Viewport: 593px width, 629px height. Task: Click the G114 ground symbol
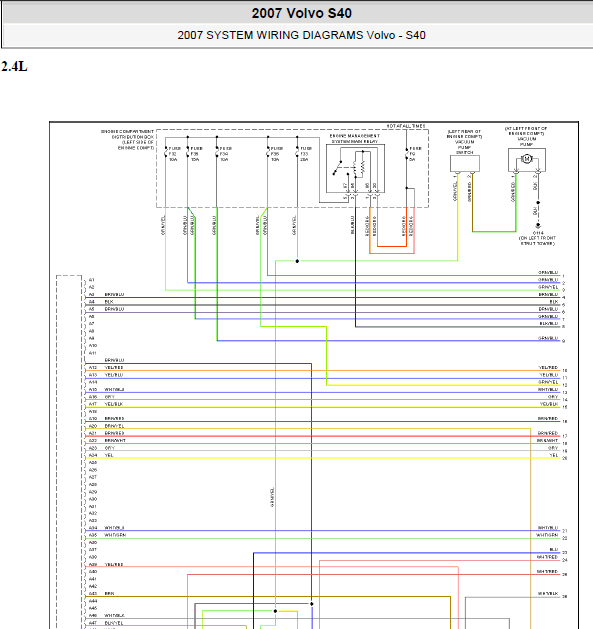[x=538, y=225]
